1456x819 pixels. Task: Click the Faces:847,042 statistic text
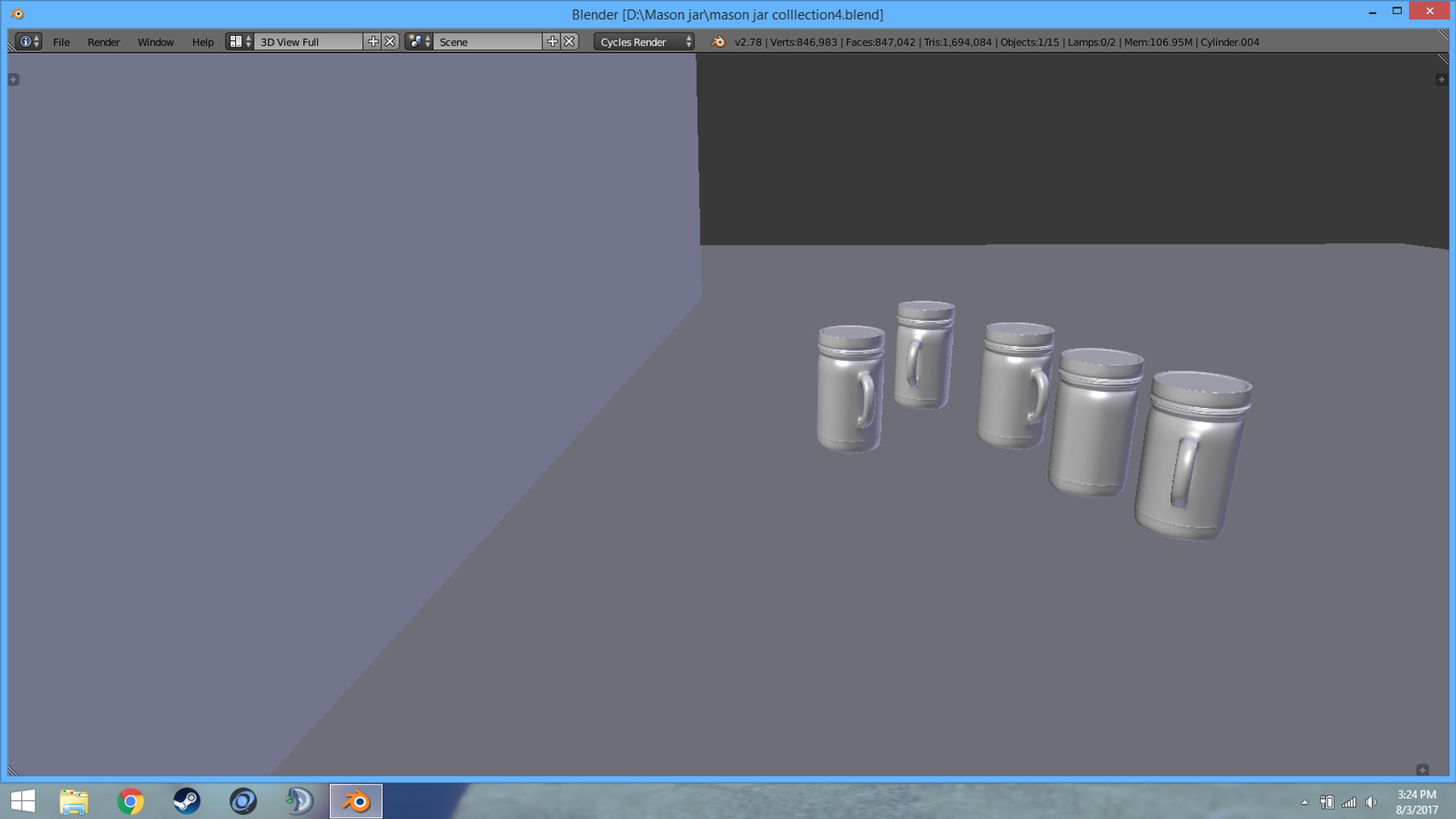pos(880,42)
